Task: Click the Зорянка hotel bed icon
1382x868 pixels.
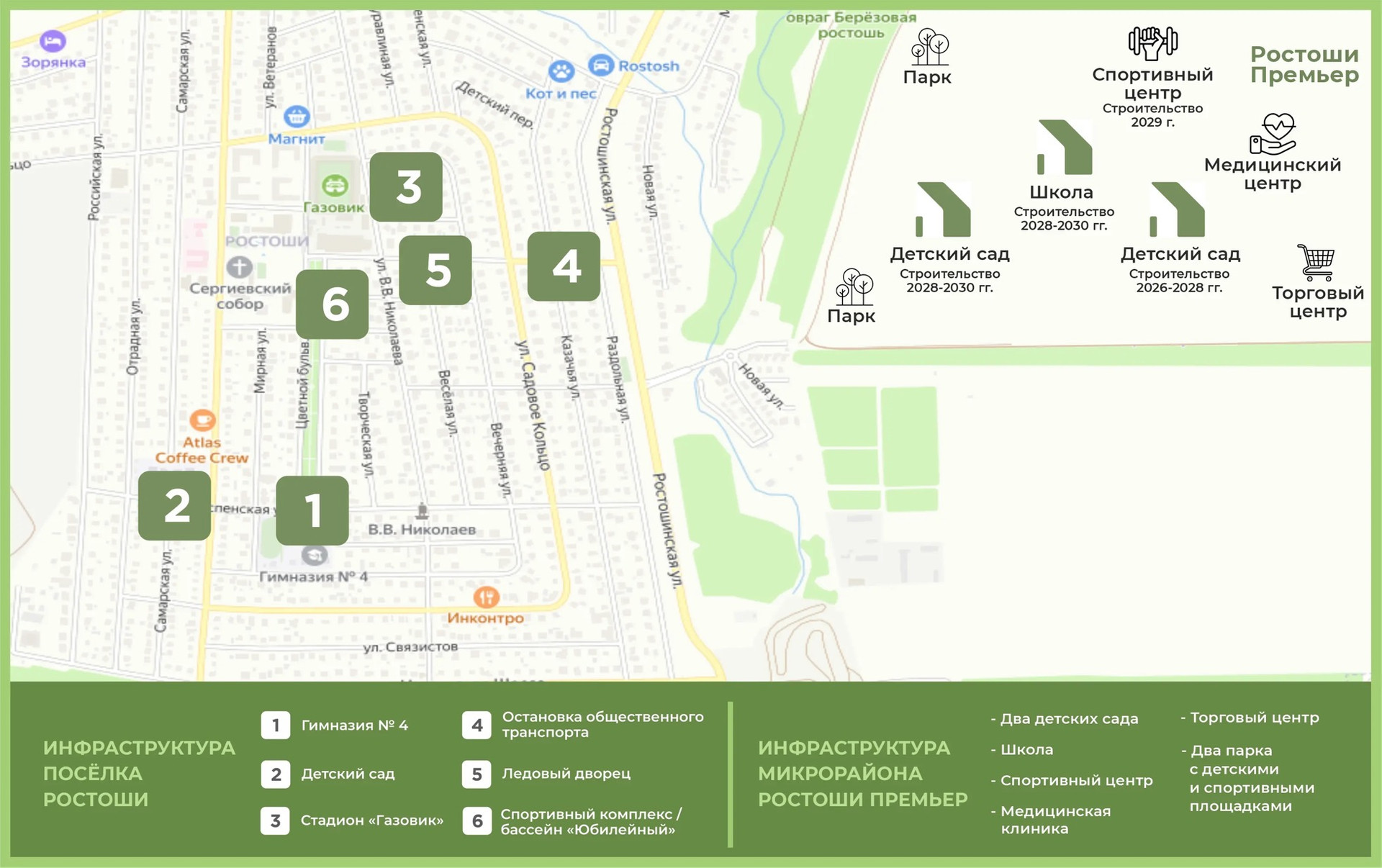Action: 53,42
